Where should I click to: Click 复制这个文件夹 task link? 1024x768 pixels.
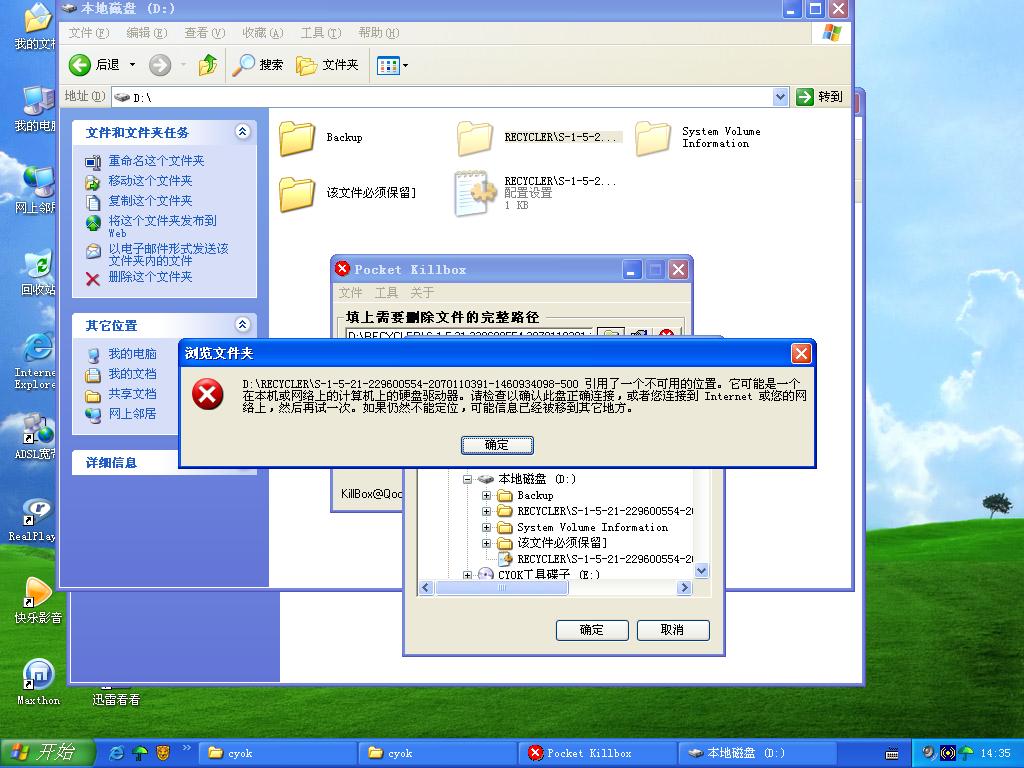[150, 201]
